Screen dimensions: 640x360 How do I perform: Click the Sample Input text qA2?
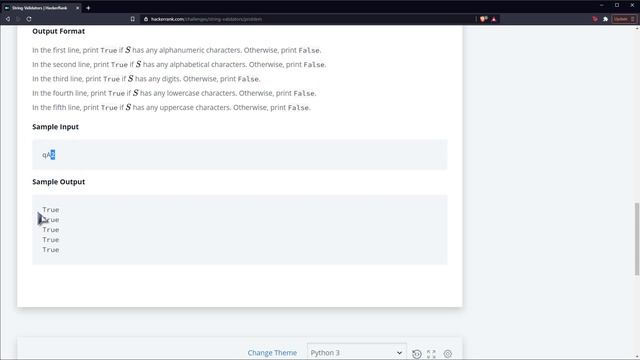pyautogui.click(x=49, y=155)
